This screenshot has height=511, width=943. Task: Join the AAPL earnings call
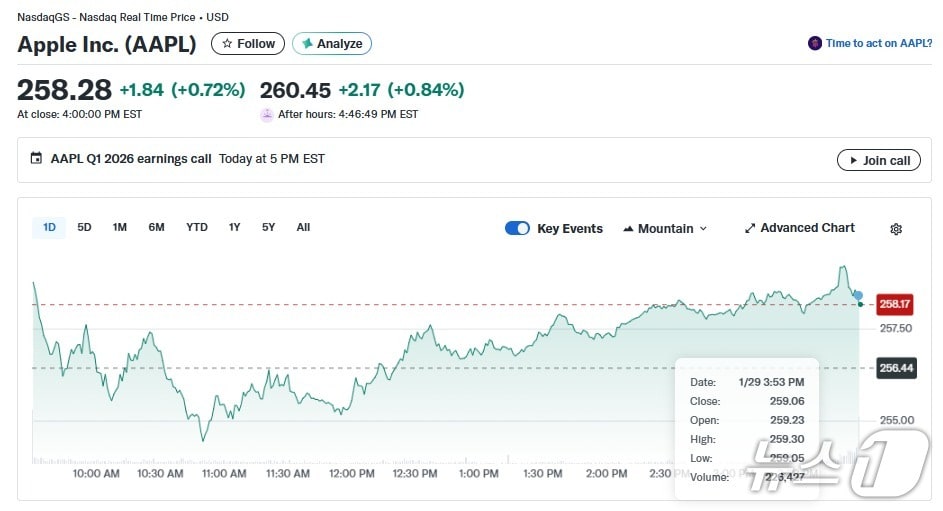878,160
